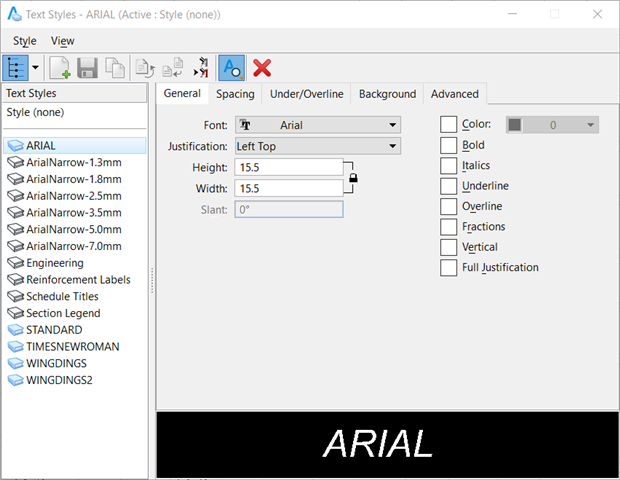Viewport: 620px width, 480px height.
Task: Open the Background tab
Action: point(387,94)
